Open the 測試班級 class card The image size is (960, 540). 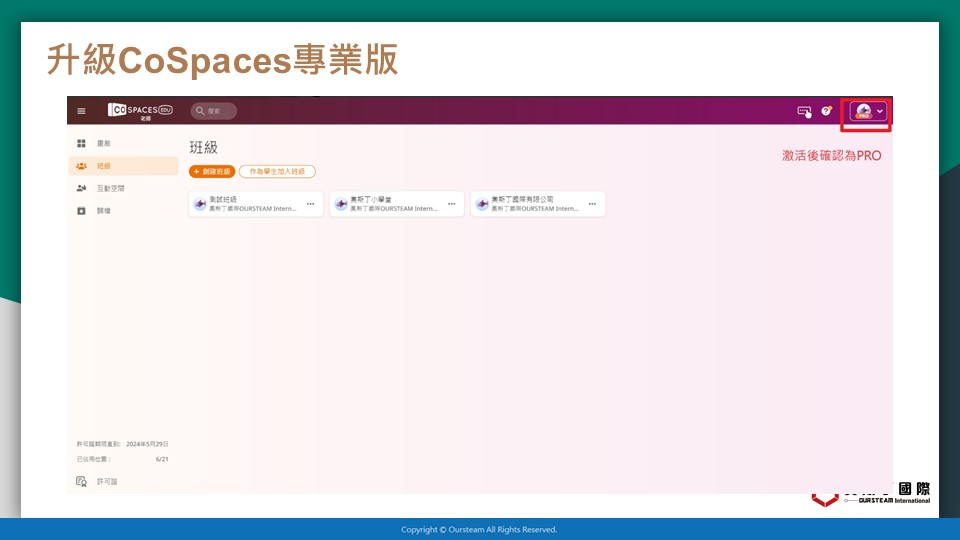pos(255,204)
